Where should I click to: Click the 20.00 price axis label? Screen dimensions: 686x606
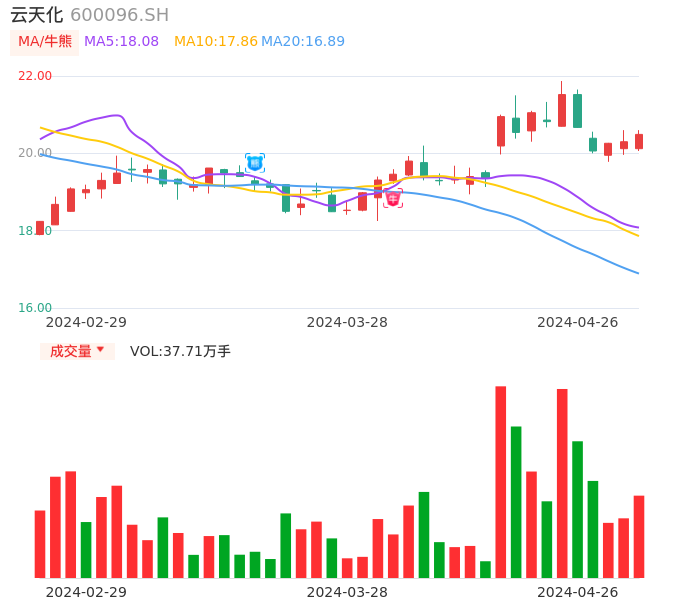(35, 153)
